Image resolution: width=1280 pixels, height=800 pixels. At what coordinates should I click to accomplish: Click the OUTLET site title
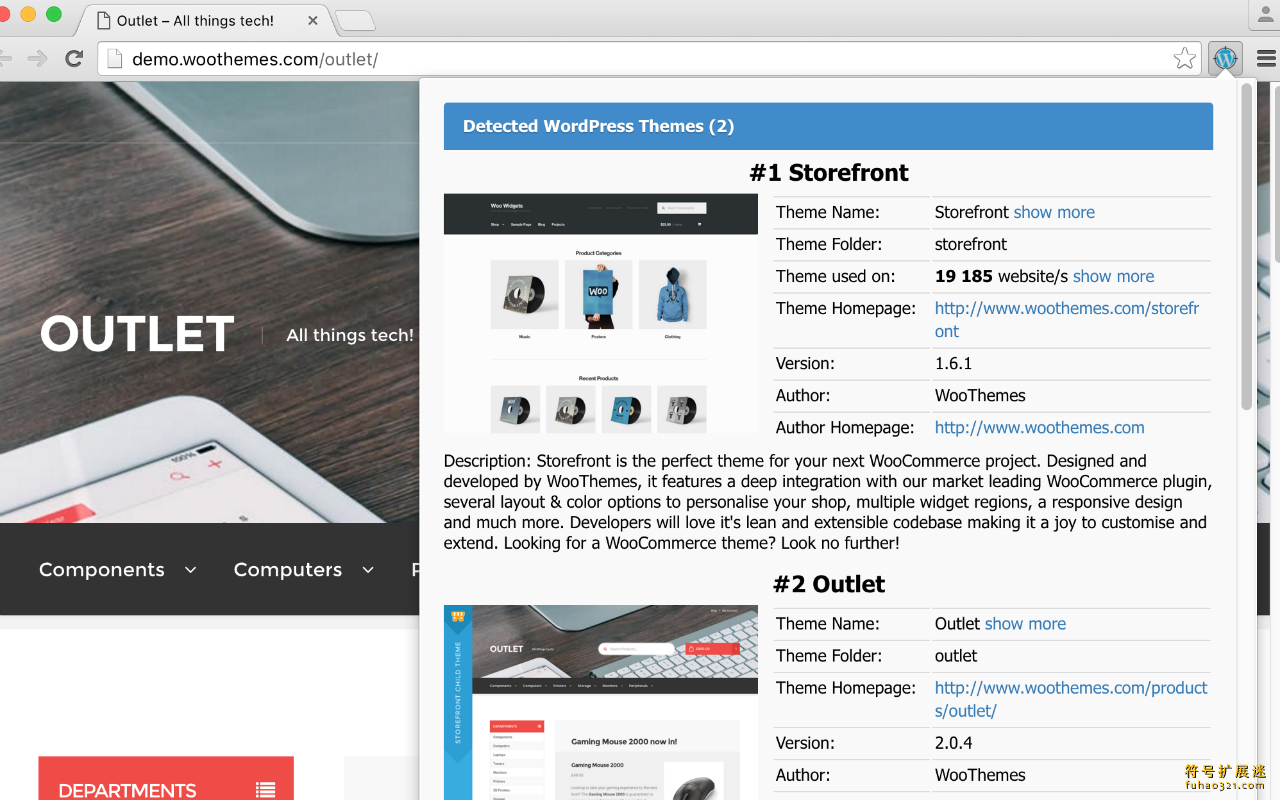pos(137,334)
